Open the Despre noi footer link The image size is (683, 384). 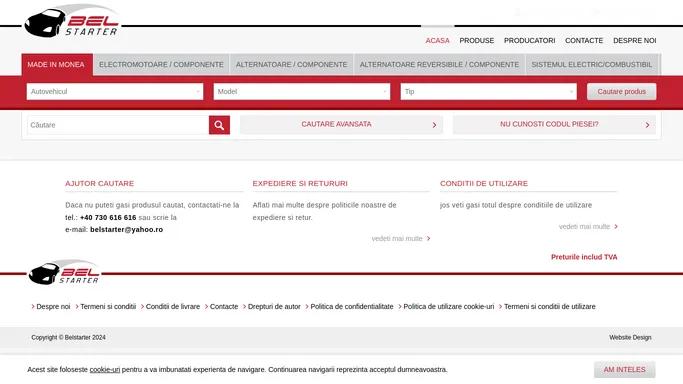coord(53,307)
